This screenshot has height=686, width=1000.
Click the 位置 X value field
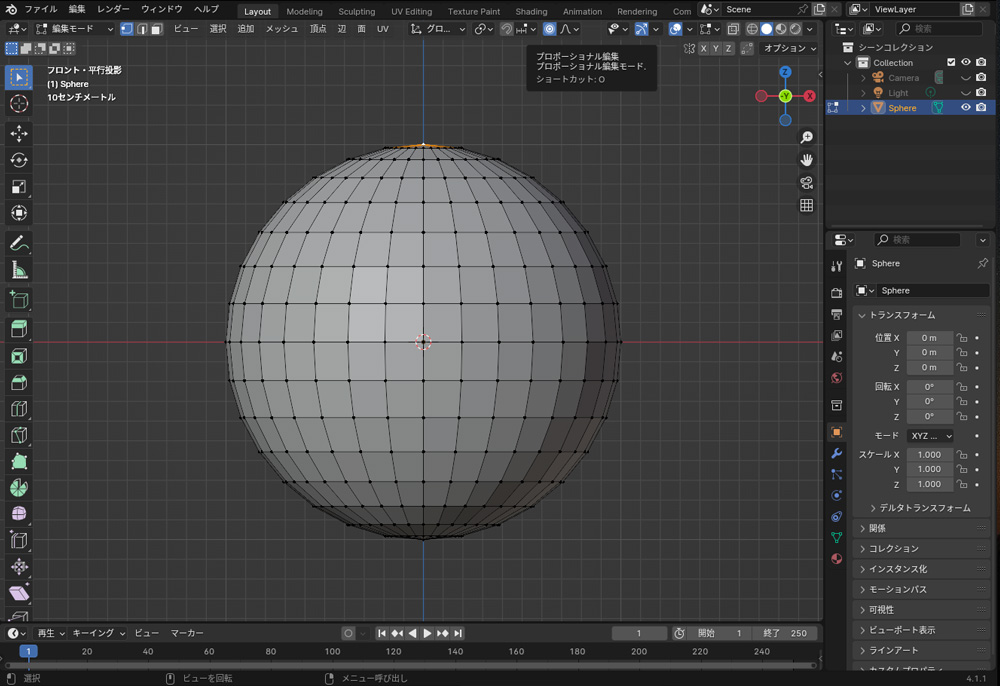[x=929, y=338]
